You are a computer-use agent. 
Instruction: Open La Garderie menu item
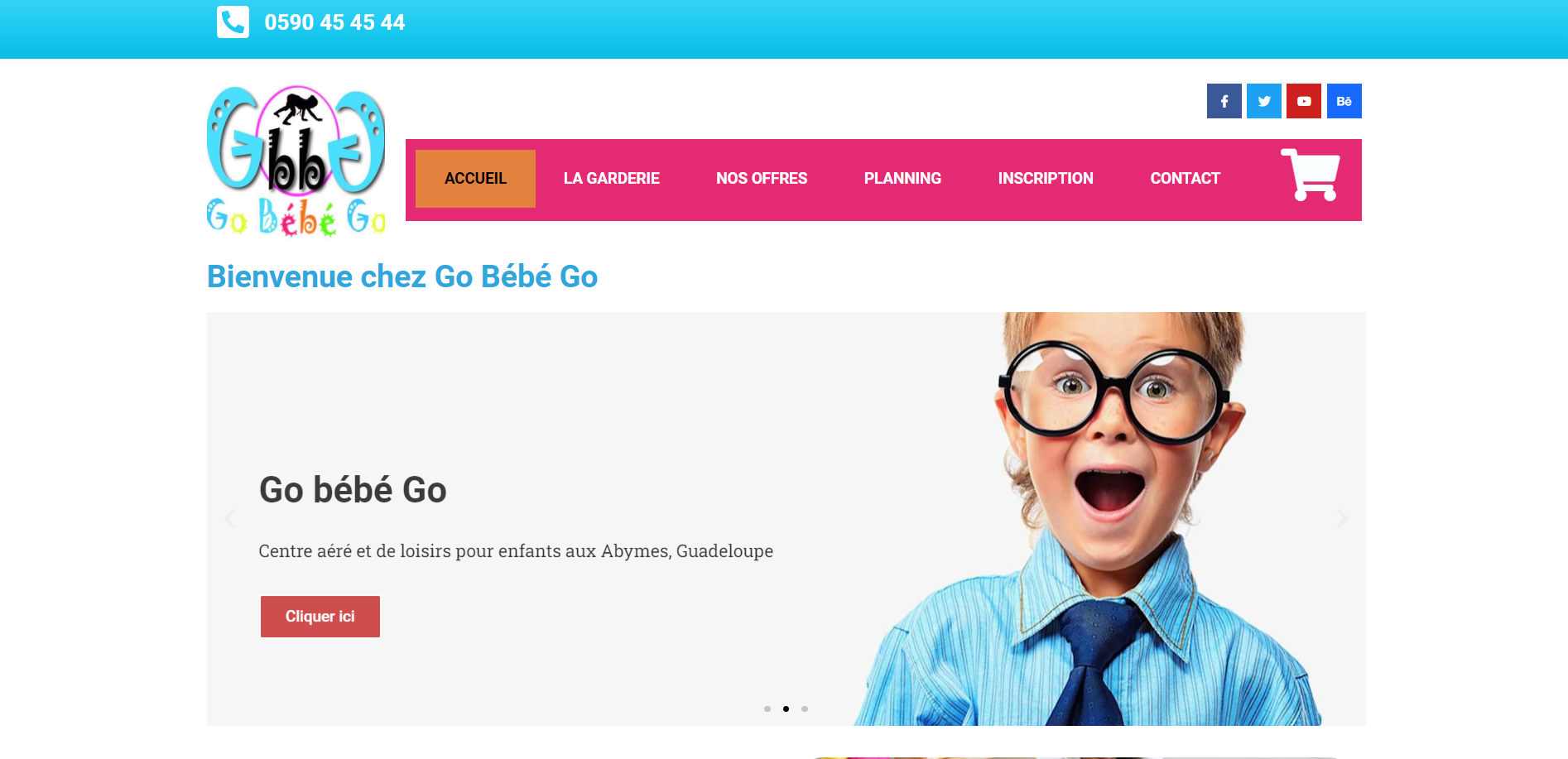612,179
